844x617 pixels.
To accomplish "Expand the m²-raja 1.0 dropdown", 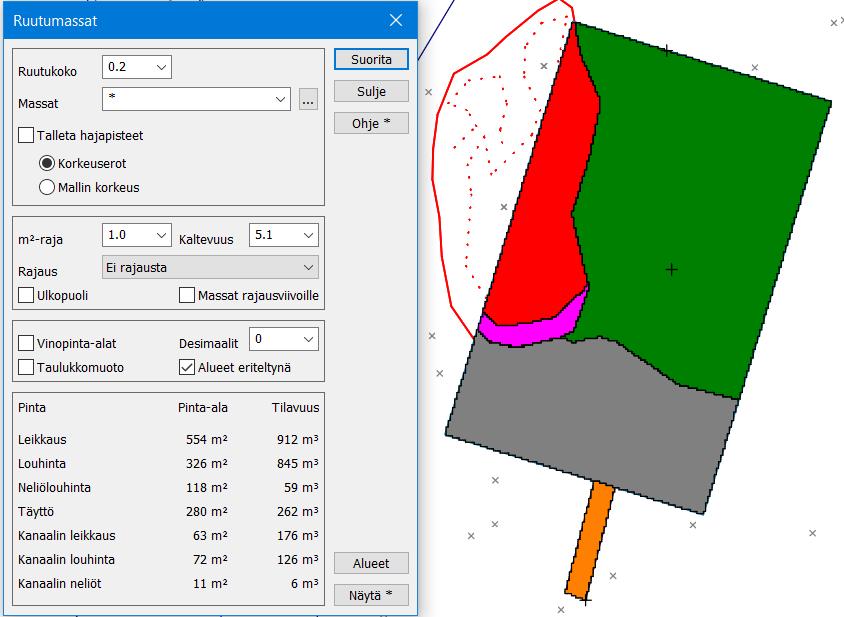I will click(x=161, y=235).
